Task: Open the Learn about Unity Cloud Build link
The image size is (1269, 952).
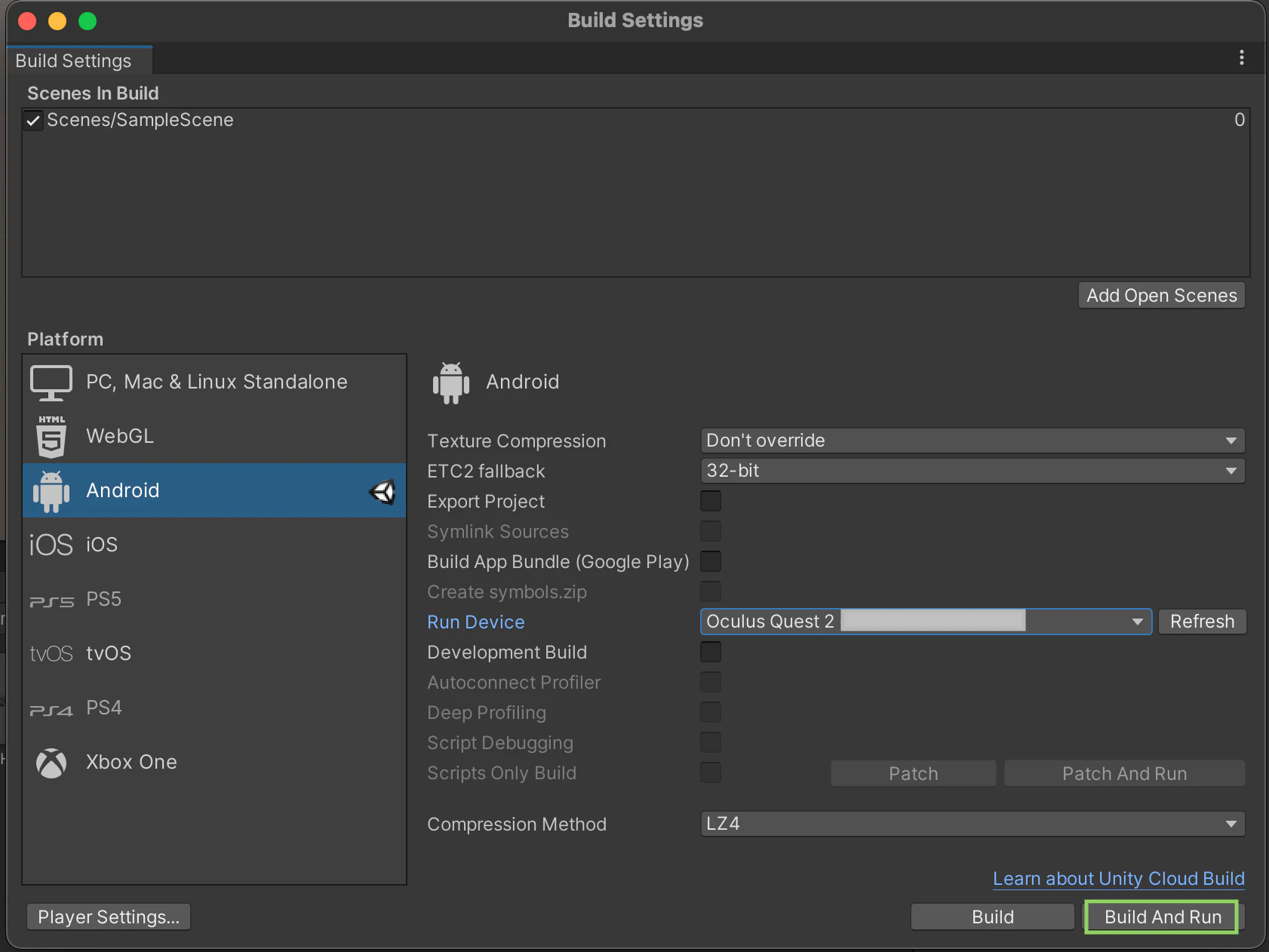Action: (1118, 879)
